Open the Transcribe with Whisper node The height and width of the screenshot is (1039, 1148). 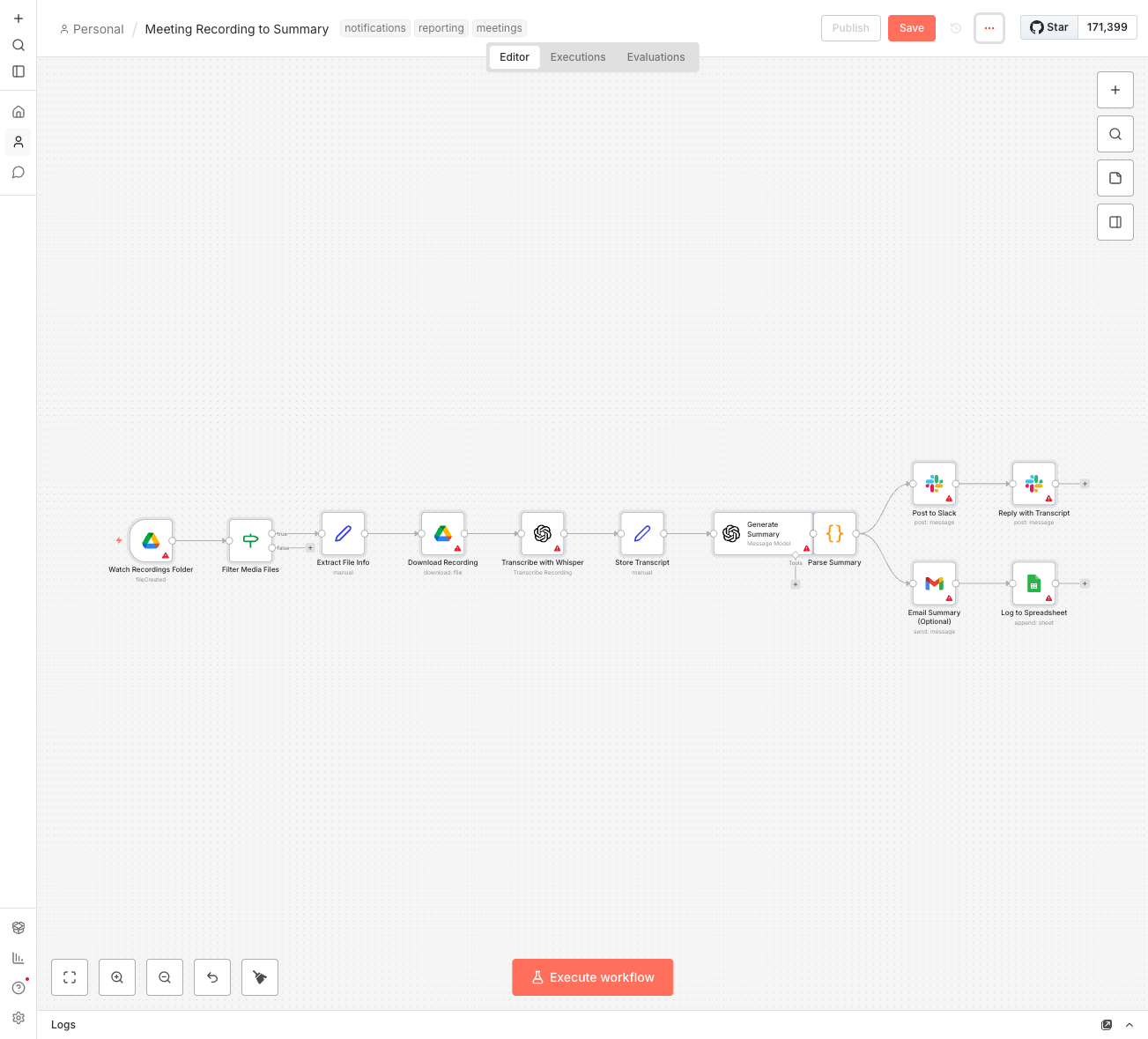(543, 533)
